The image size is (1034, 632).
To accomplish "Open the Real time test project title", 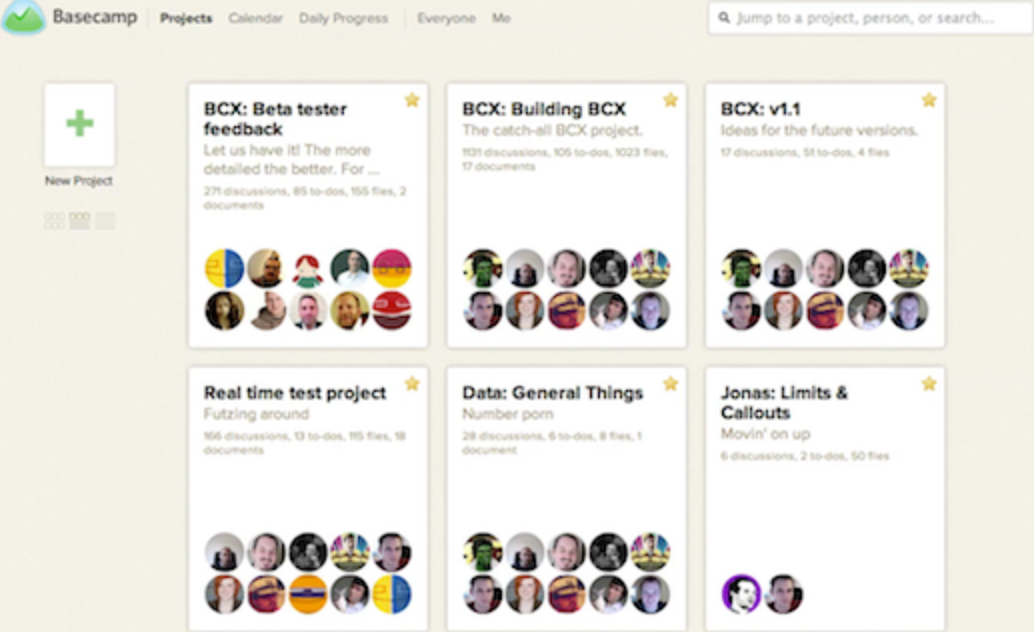I will pos(295,393).
